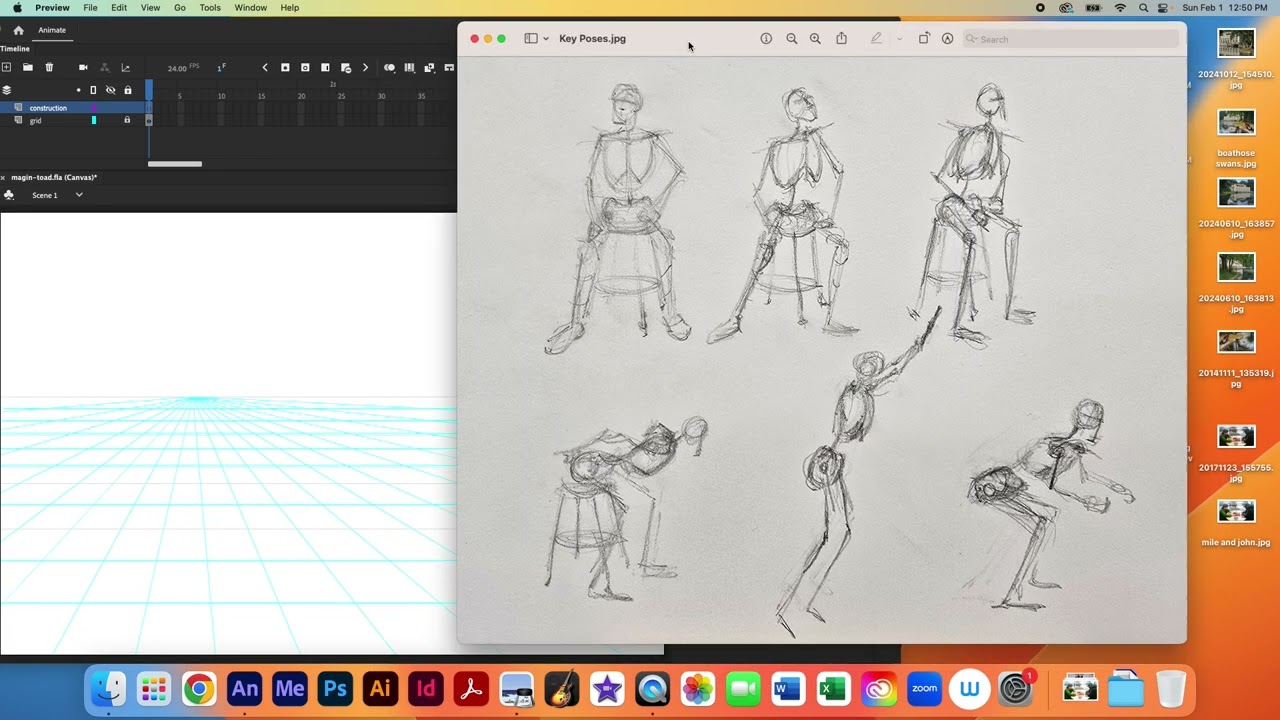Click frame 10 on timeline ruler

pyautogui.click(x=221, y=96)
